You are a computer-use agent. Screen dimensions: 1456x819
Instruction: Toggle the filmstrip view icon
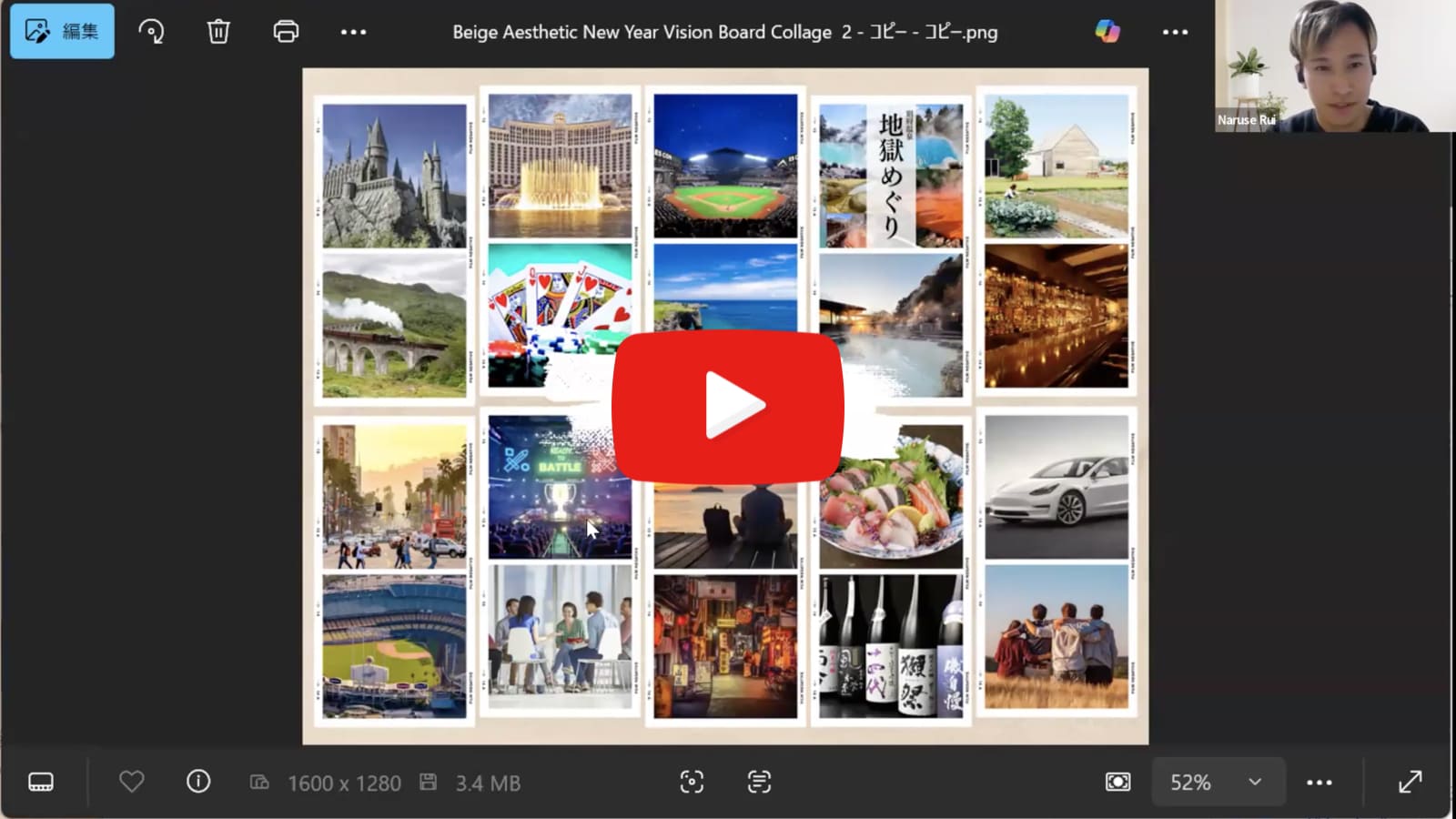tap(41, 782)
